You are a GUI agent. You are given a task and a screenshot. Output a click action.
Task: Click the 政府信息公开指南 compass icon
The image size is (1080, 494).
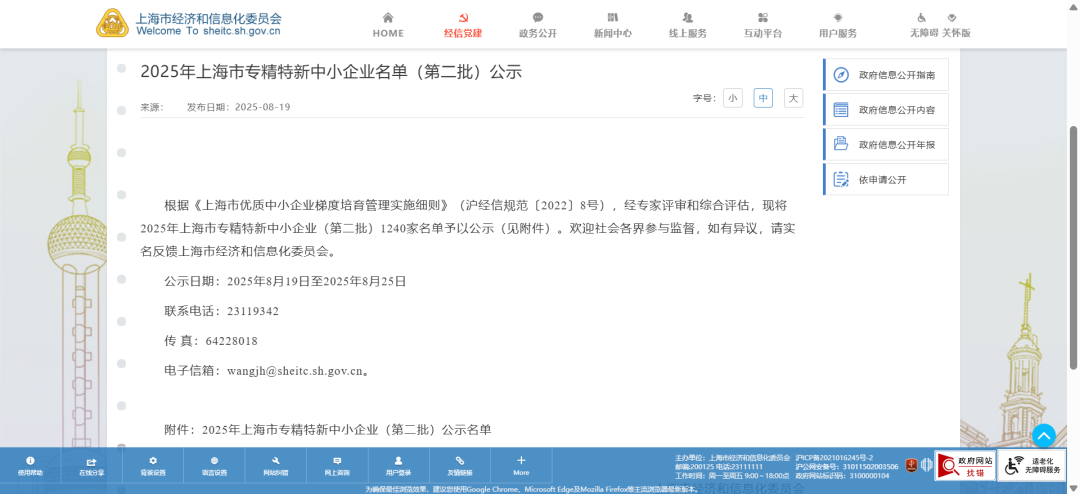click(841, 75)
